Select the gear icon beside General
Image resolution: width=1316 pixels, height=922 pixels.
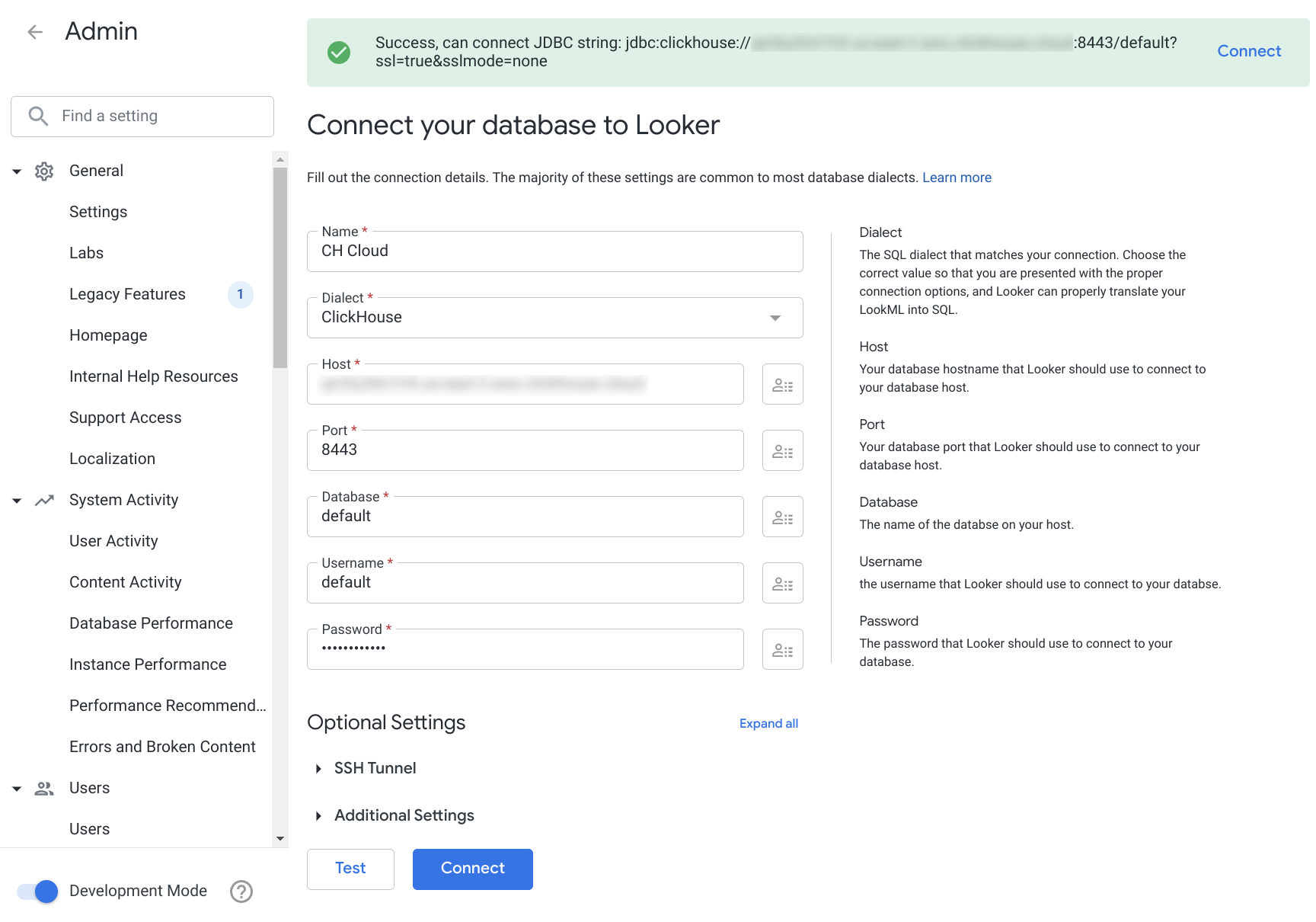tap(43, 171)
